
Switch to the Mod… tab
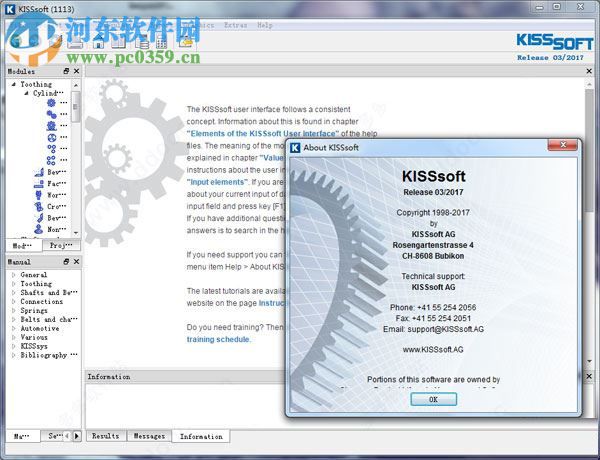click(23, 245)
